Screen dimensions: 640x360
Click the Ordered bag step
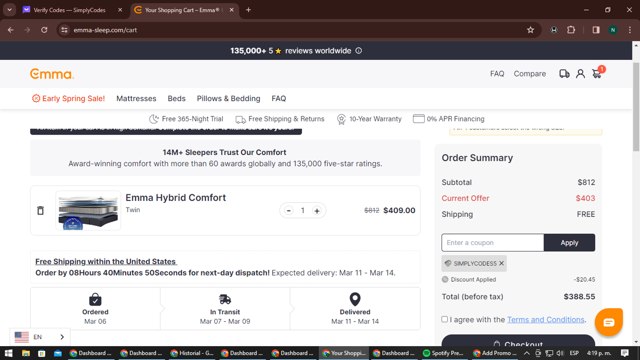click(x=95, y=309)
